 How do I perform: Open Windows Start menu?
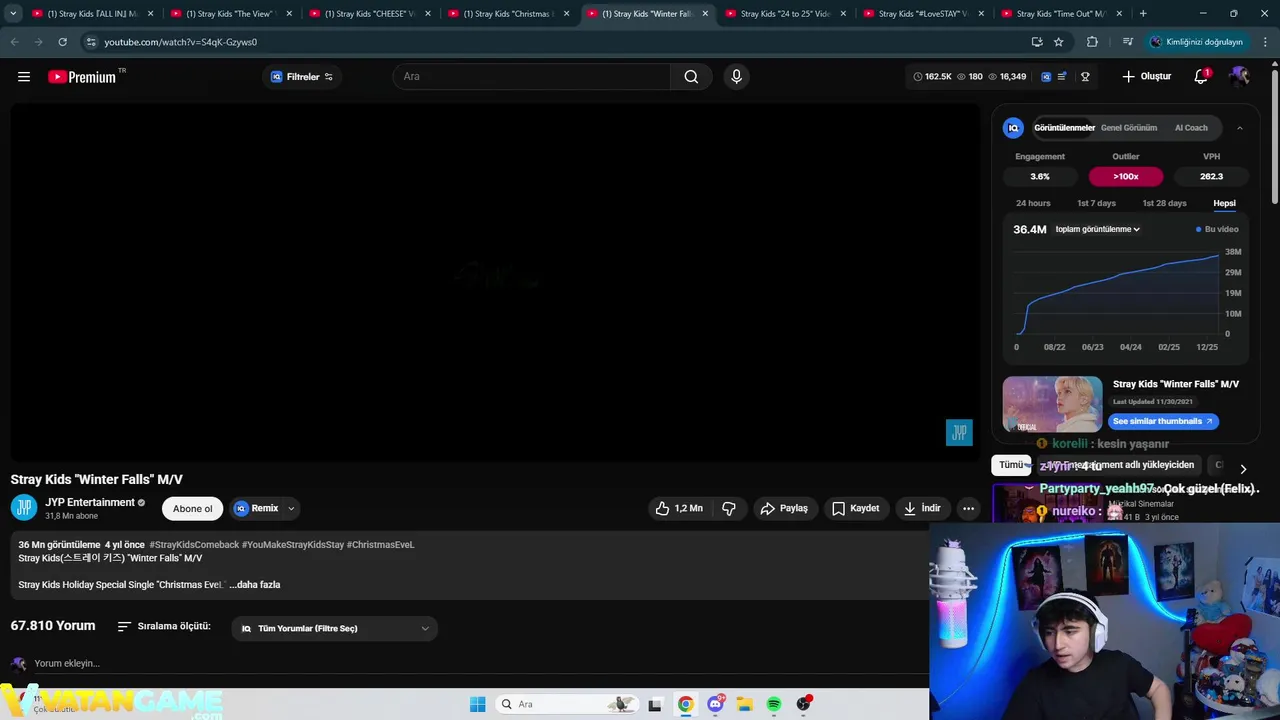point(477,704)
